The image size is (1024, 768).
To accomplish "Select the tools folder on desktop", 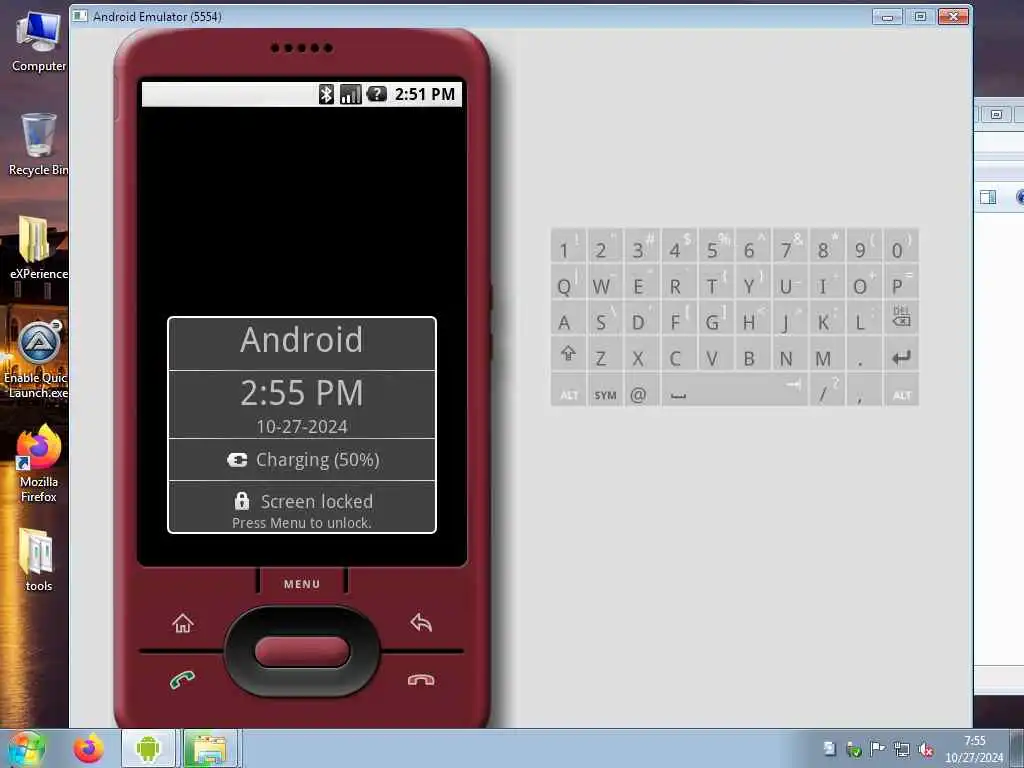I will 39,560.
